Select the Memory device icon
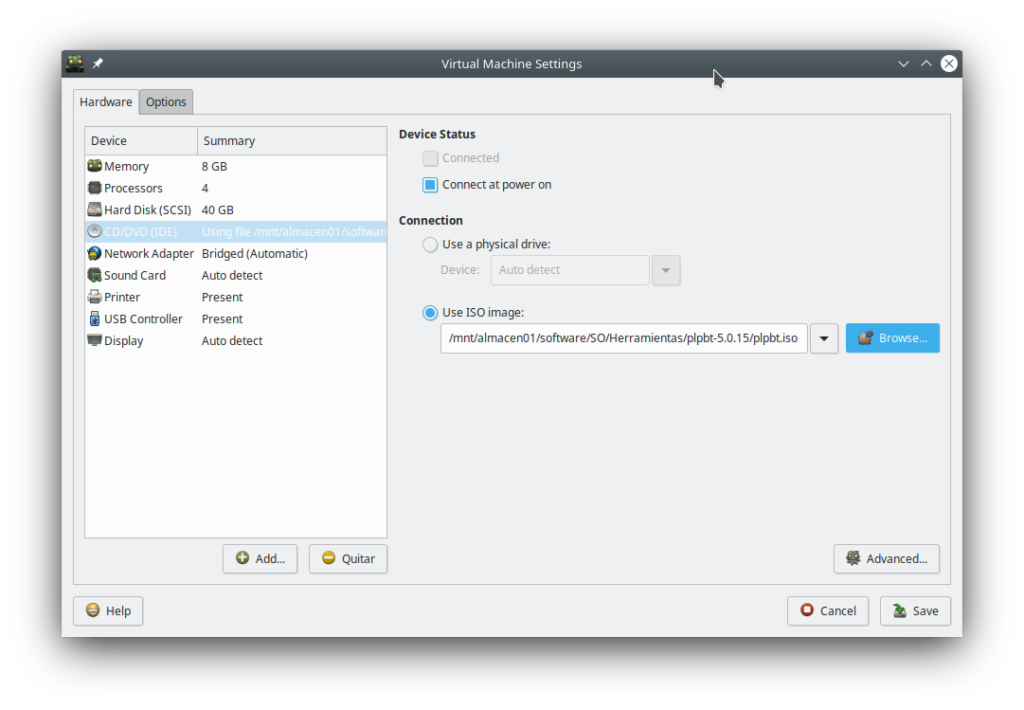The width and height of the screenshot is (1024, 710). coord(95,166)
